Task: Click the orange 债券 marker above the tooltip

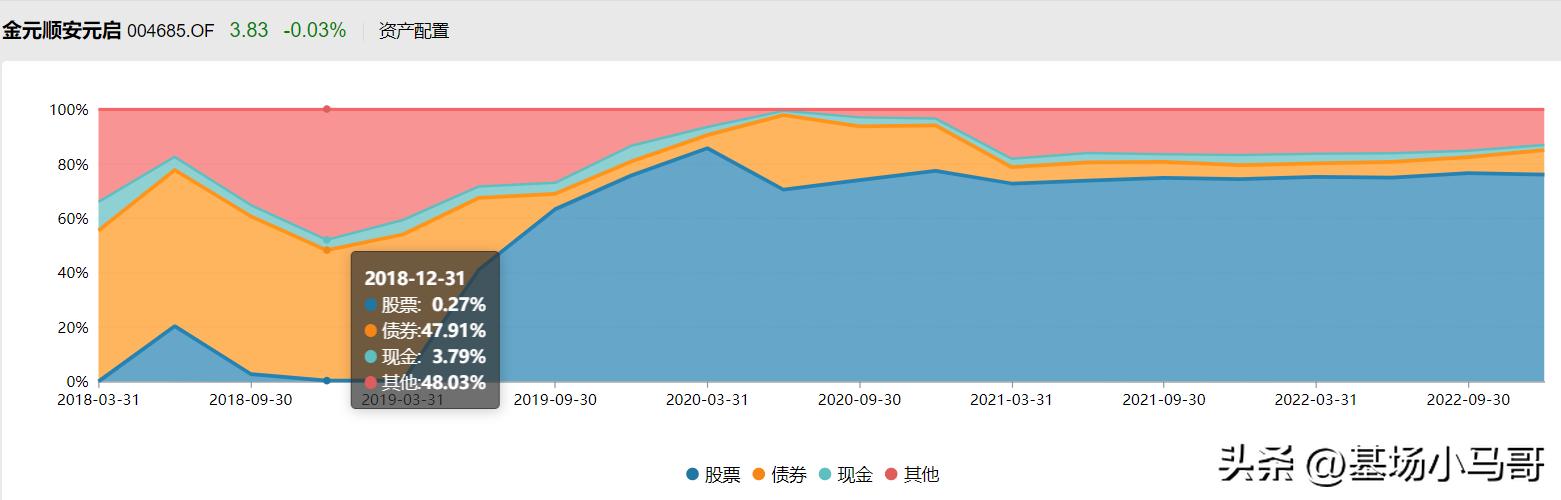Action: pyautogui.click(x=327, y=250)
